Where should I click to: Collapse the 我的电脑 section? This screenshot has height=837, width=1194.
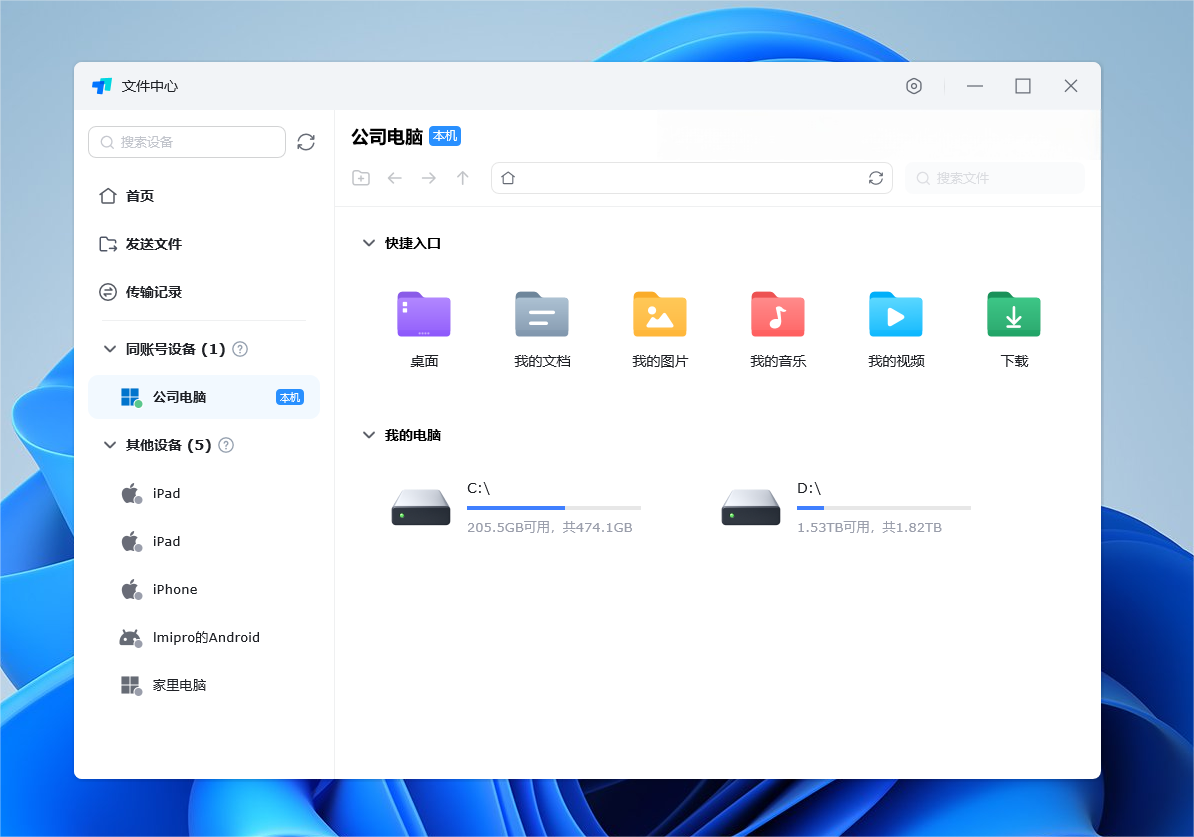369,436
